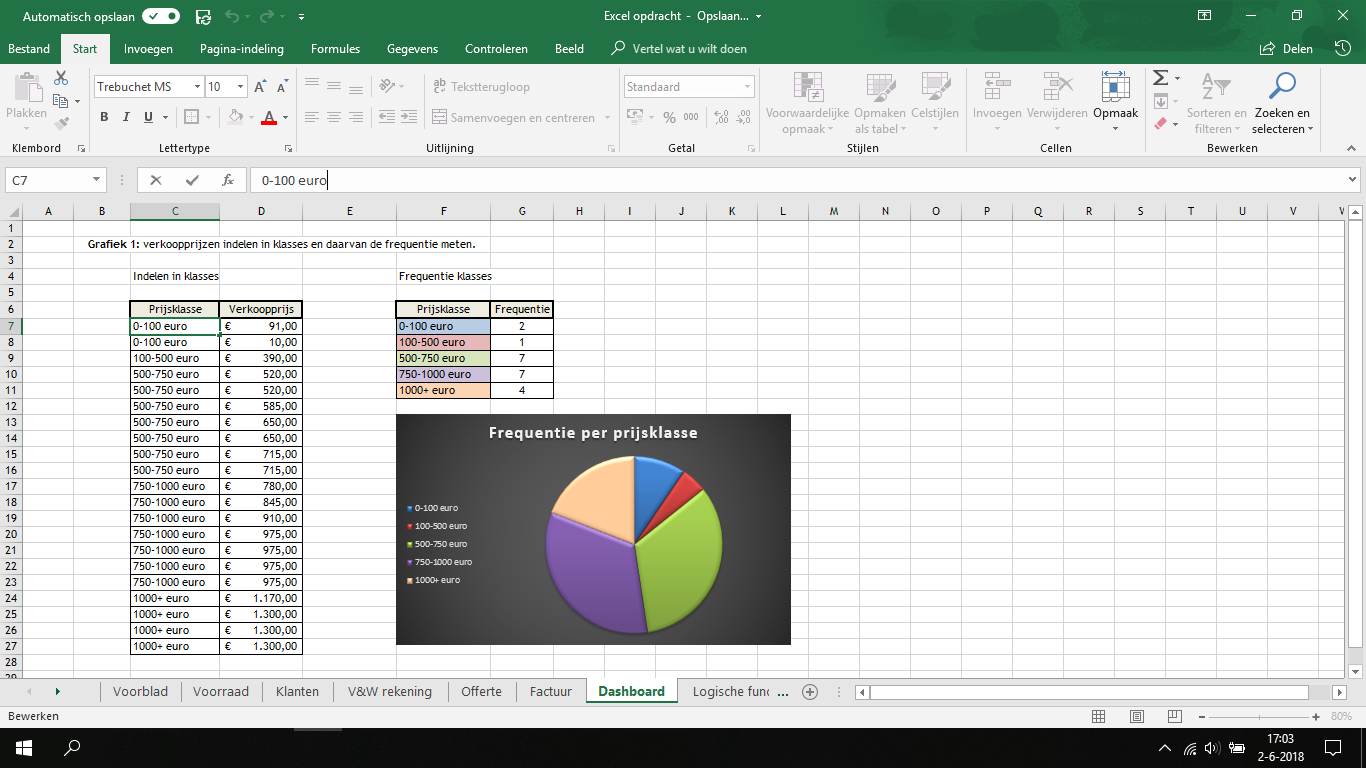The image size is (1366, 768).
Task: Click the insert function fx icon
Action: 228,180
